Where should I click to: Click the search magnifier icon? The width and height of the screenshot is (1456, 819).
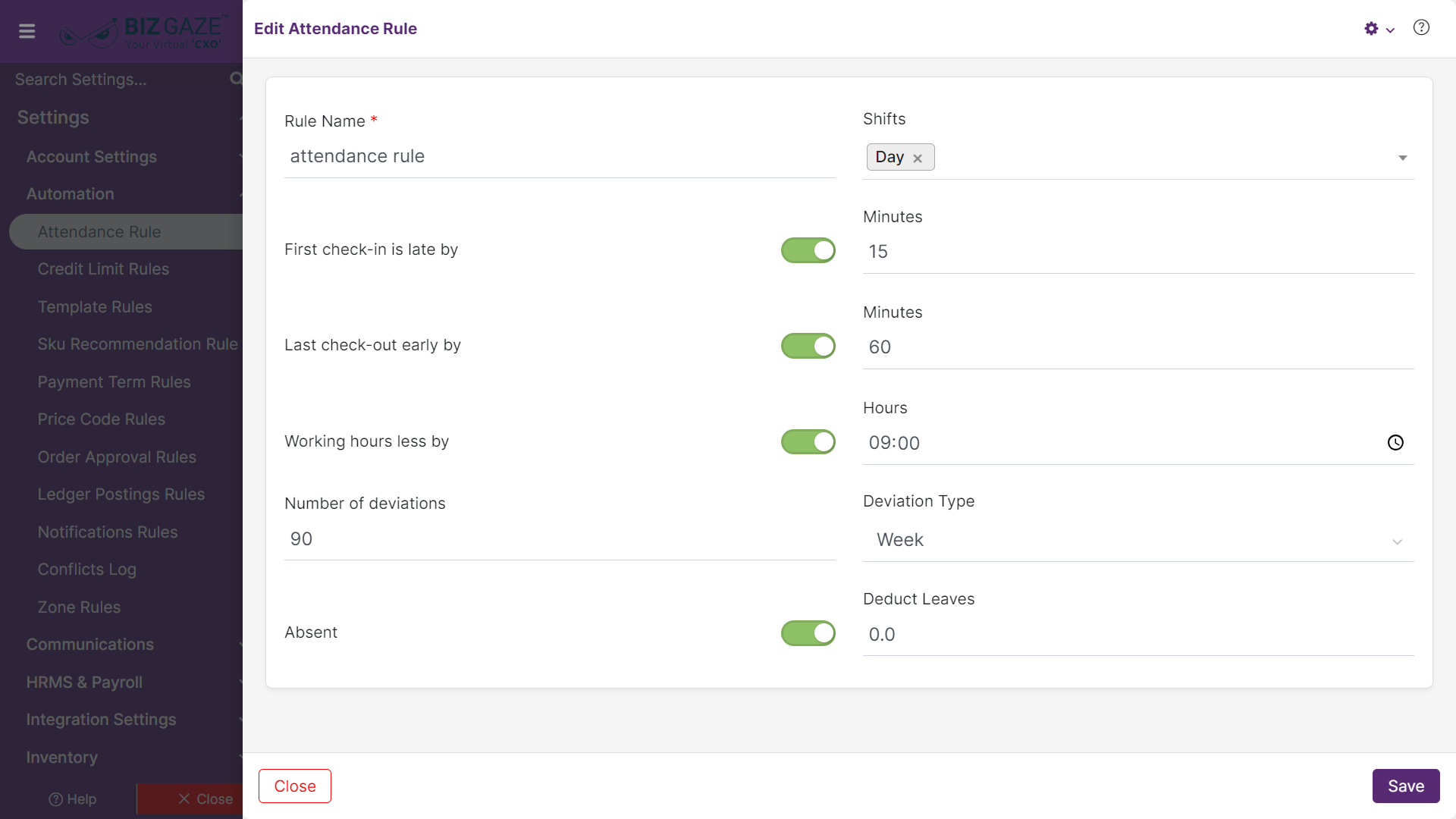236,79
